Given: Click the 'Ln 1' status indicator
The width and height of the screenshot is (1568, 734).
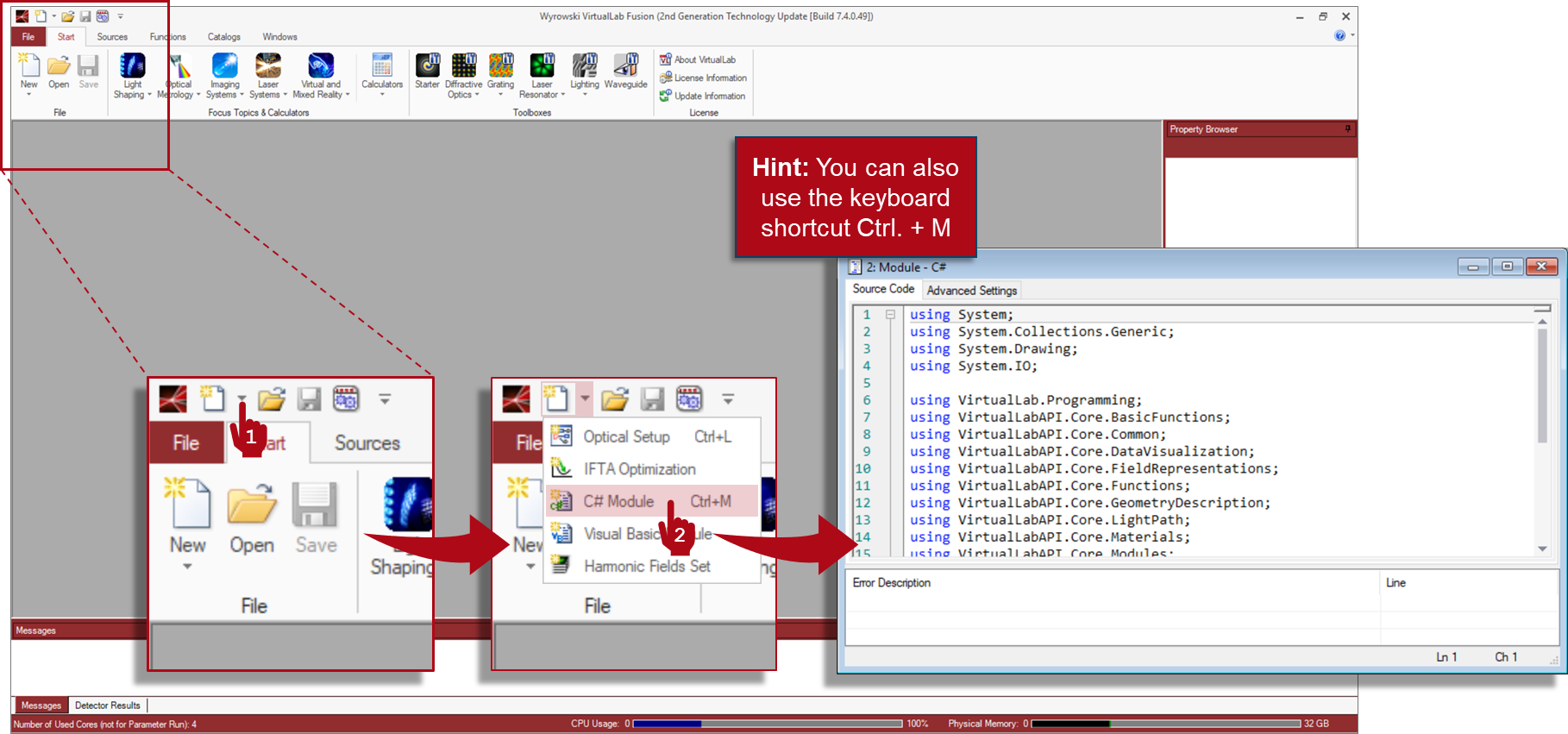Looking at the screenshot, I should pos(1446,657).
